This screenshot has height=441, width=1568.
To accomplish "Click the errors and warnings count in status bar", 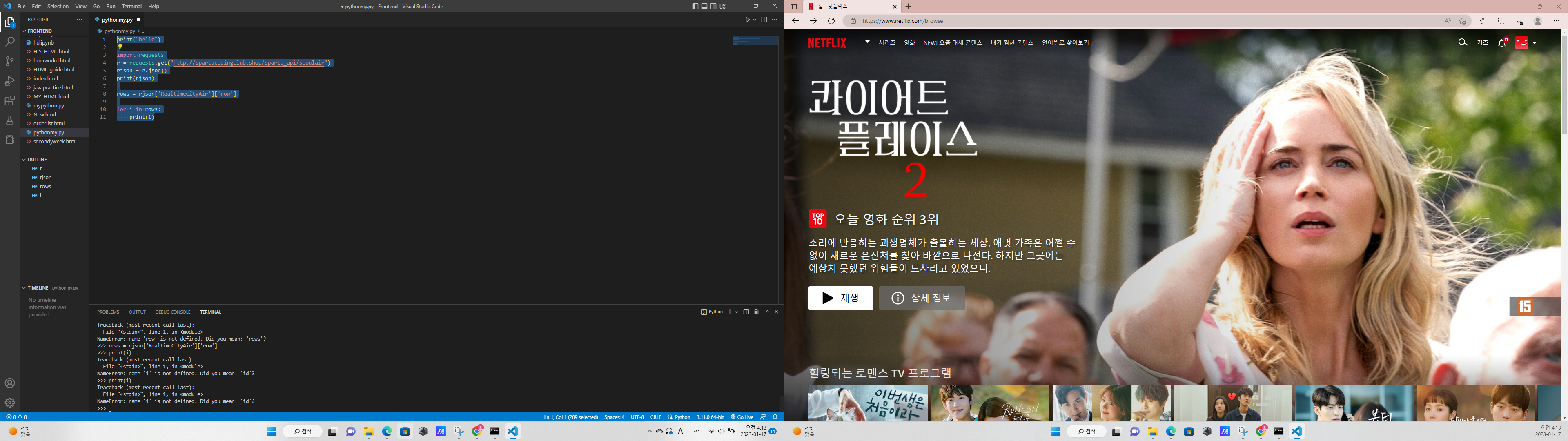I will click(x=16, y=417).
